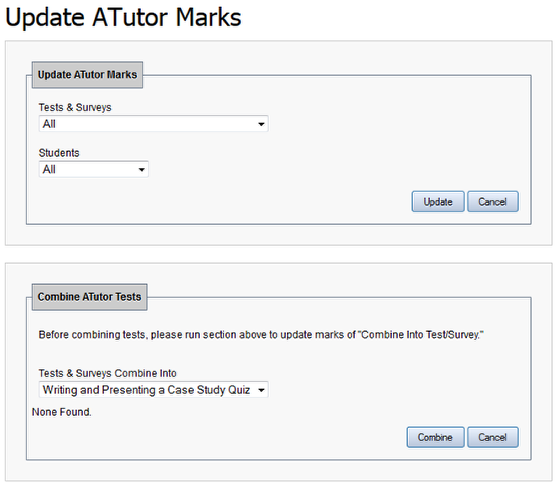Click the arrow of the Students dropdown

141,169
